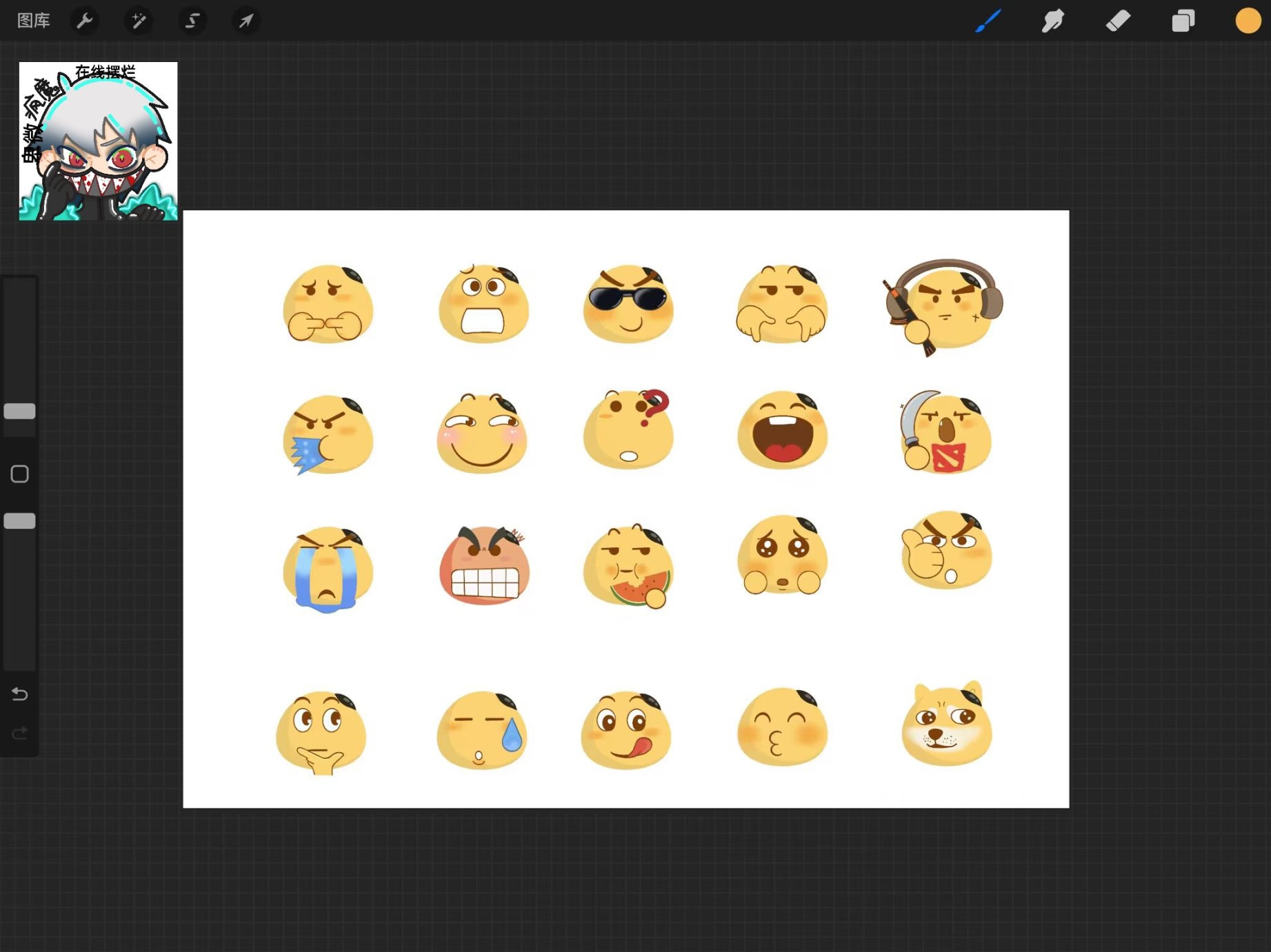This screenshot has height=952, width=1271.
Task: Click the fist-bumping emoji in top-left
Action: pyautogui.click(x=328, y=303)
